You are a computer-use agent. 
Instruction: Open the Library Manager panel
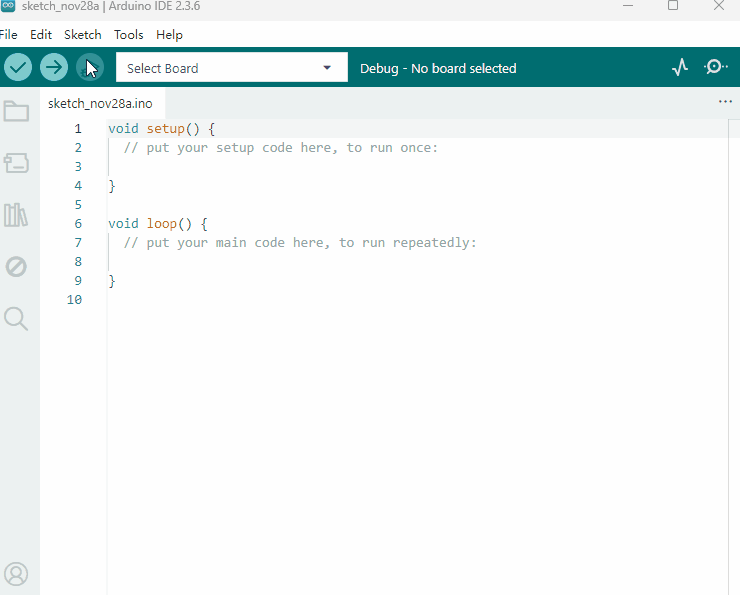pos(16,215)
